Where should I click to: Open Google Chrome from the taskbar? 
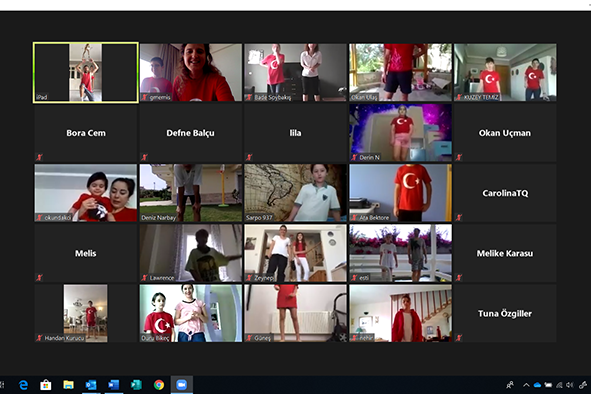tap(159, 385)
